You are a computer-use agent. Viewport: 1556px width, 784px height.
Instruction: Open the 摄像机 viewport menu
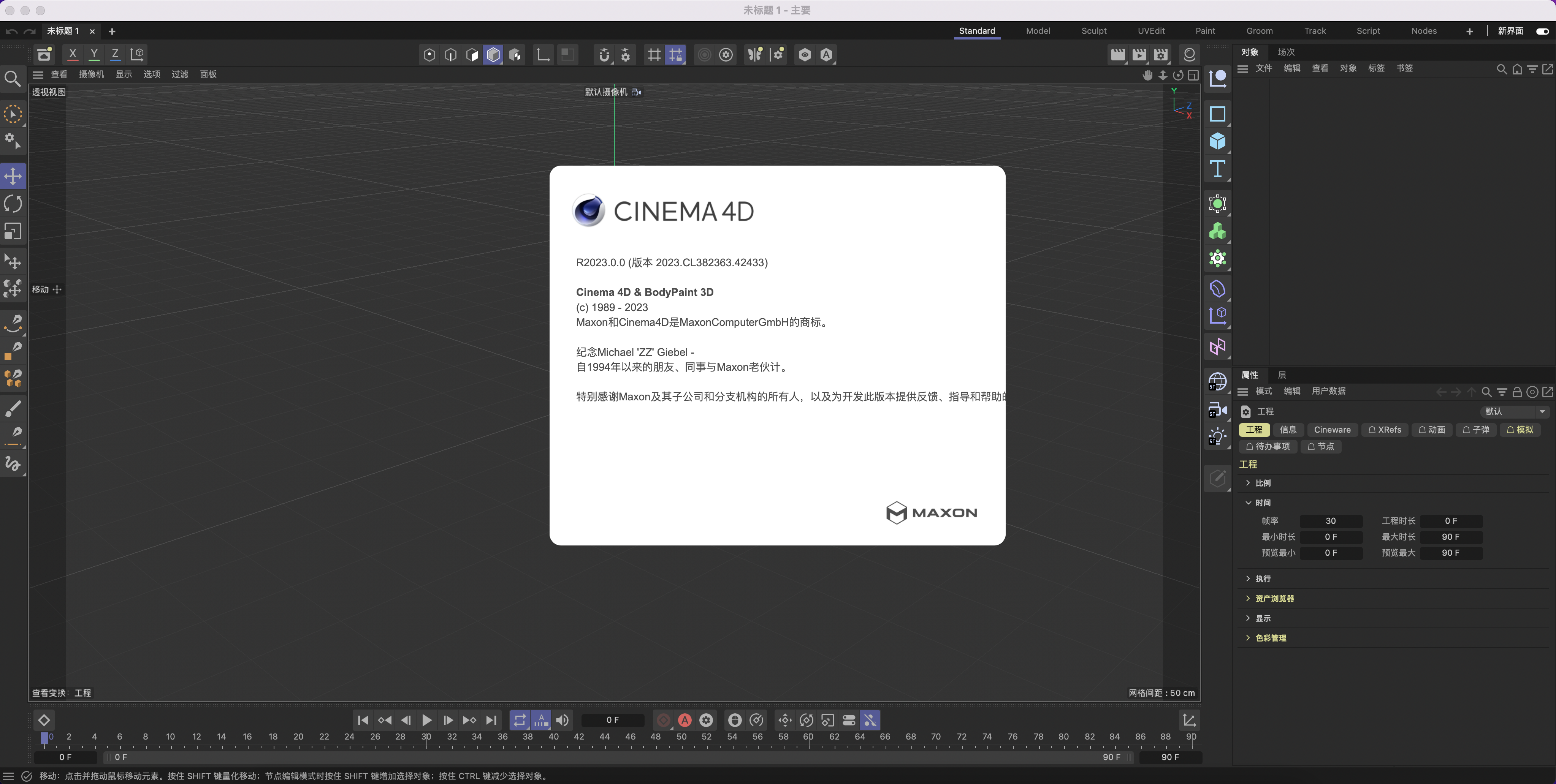91,74
